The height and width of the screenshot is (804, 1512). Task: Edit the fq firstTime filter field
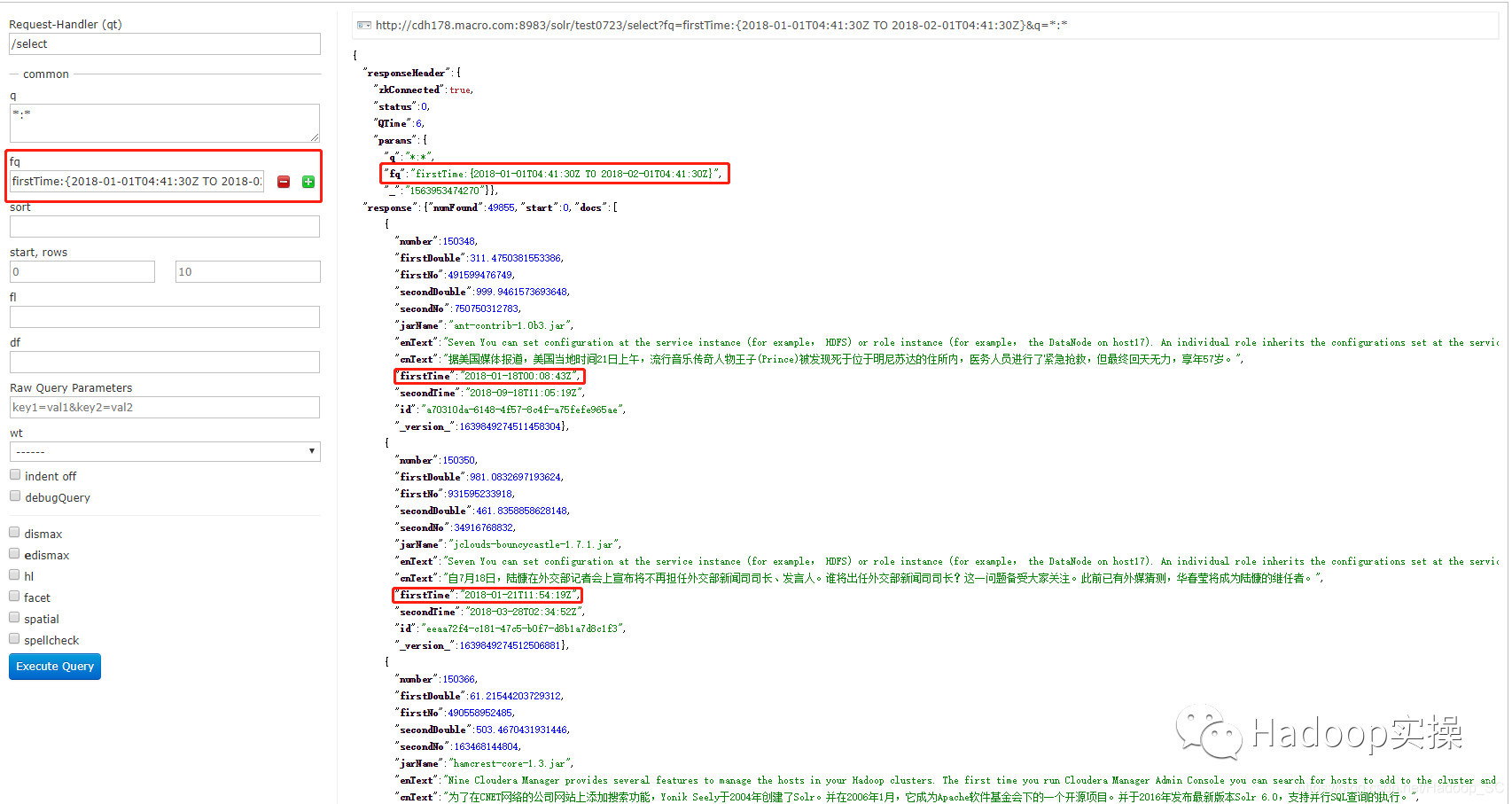[x=136, y=182]
